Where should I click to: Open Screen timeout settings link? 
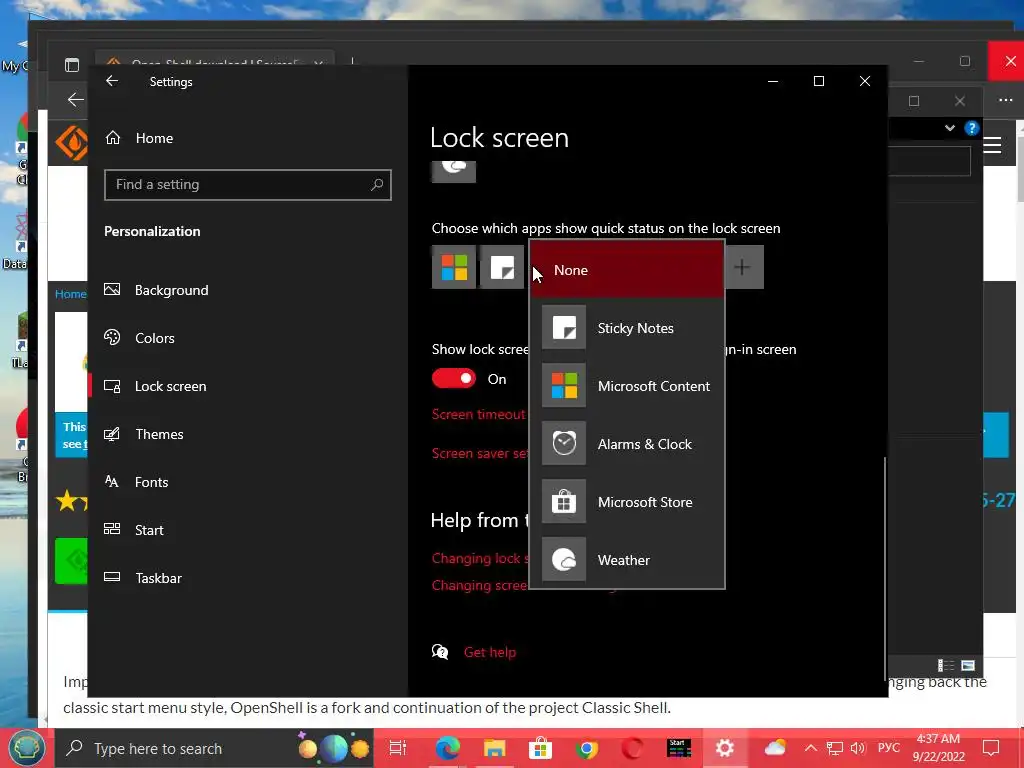click(479, 414)
